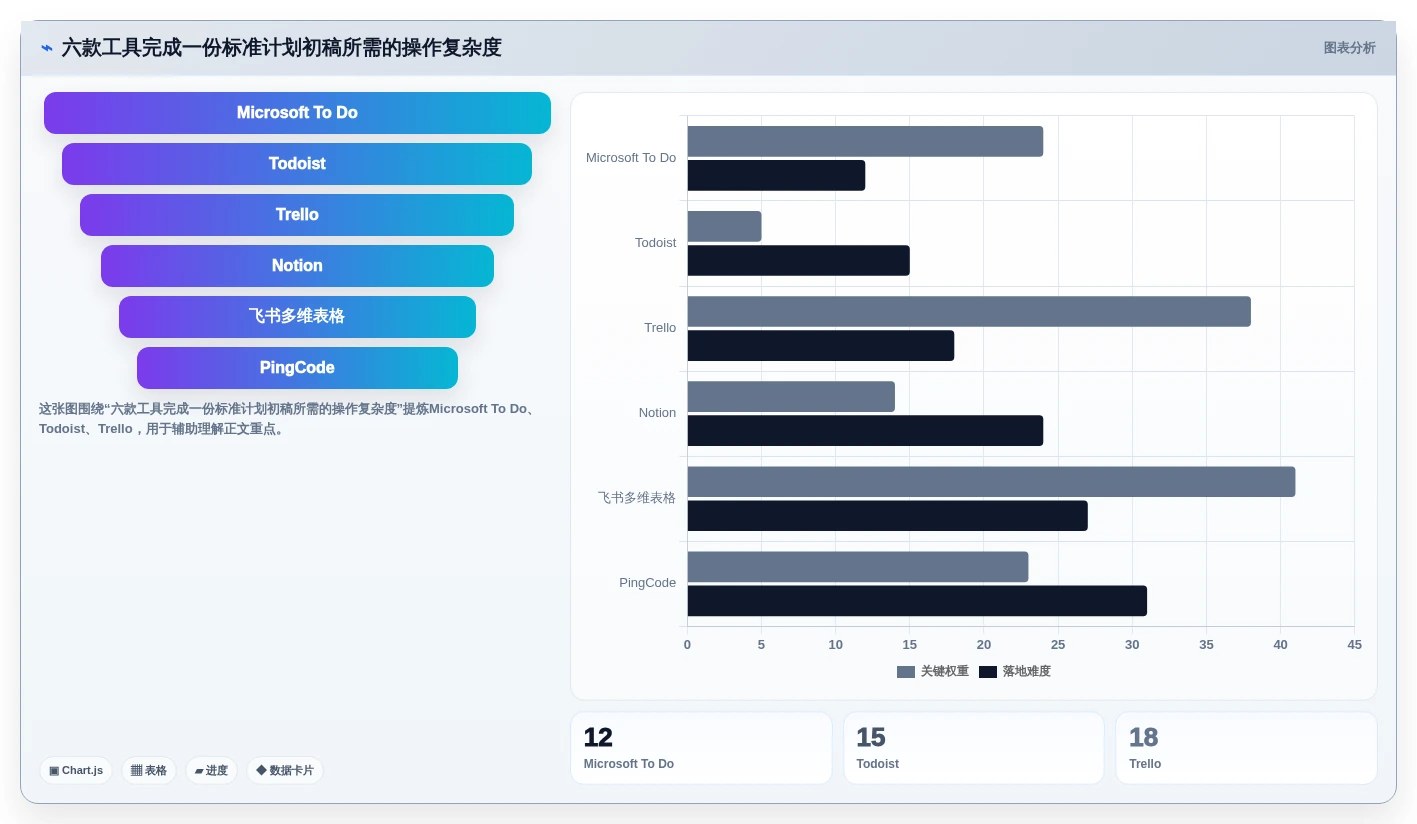Select the PingCode funnel bar

(297, 368)
